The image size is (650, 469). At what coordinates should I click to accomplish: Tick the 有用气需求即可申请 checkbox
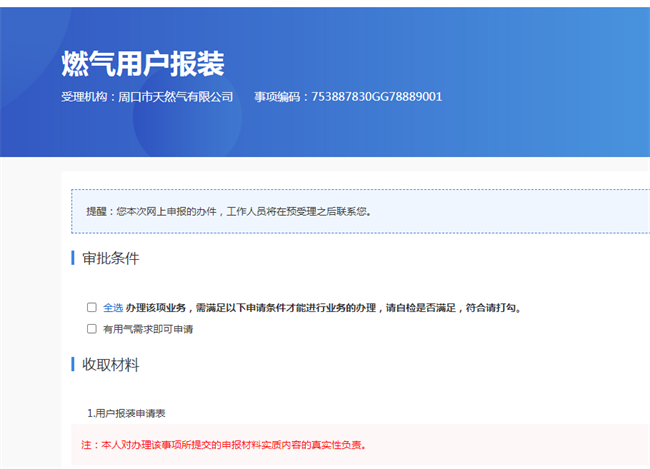point(92,329)
